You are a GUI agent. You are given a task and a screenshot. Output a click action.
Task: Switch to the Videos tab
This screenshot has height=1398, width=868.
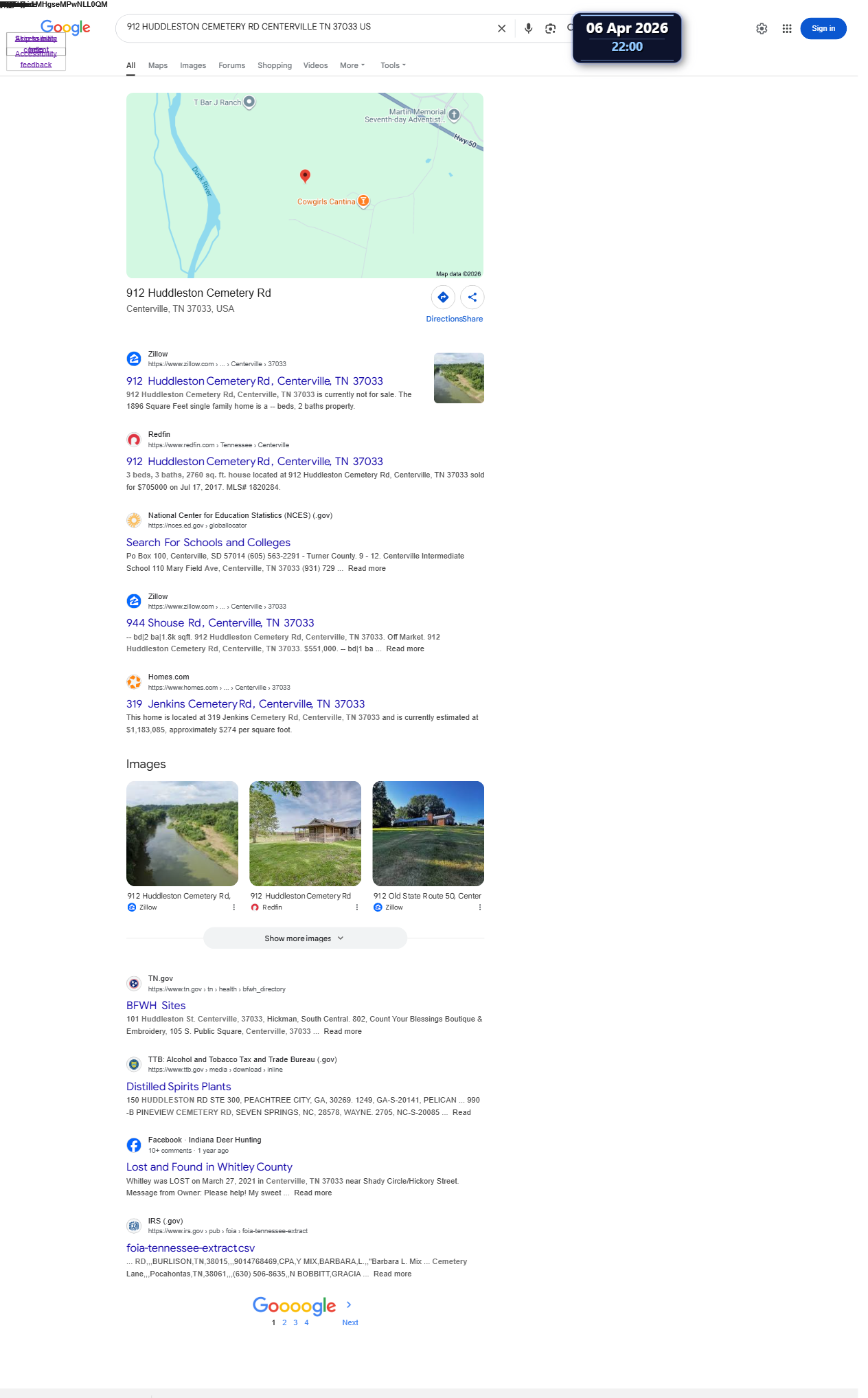tap(315, 65)
